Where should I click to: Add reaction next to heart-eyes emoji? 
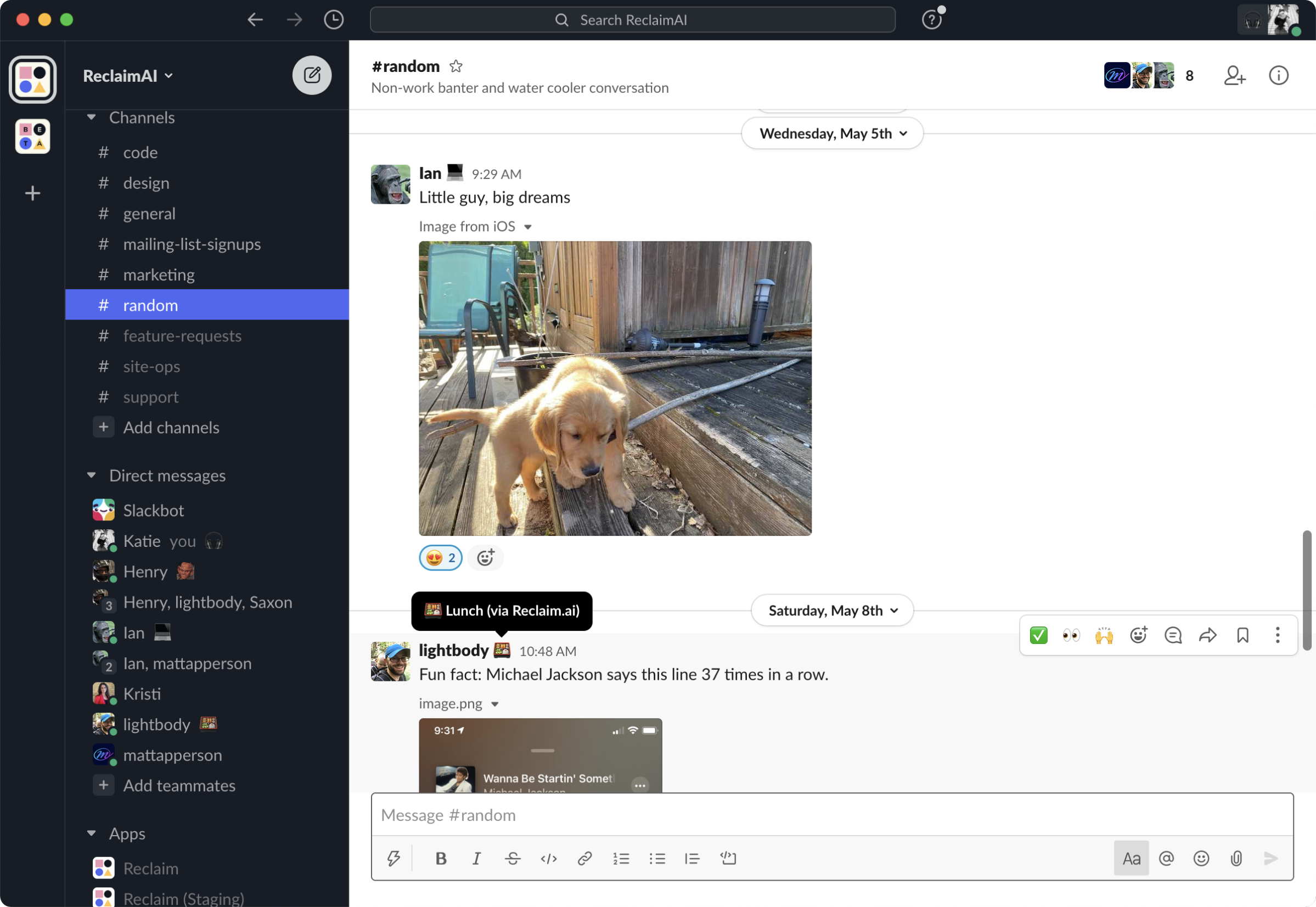486,557
